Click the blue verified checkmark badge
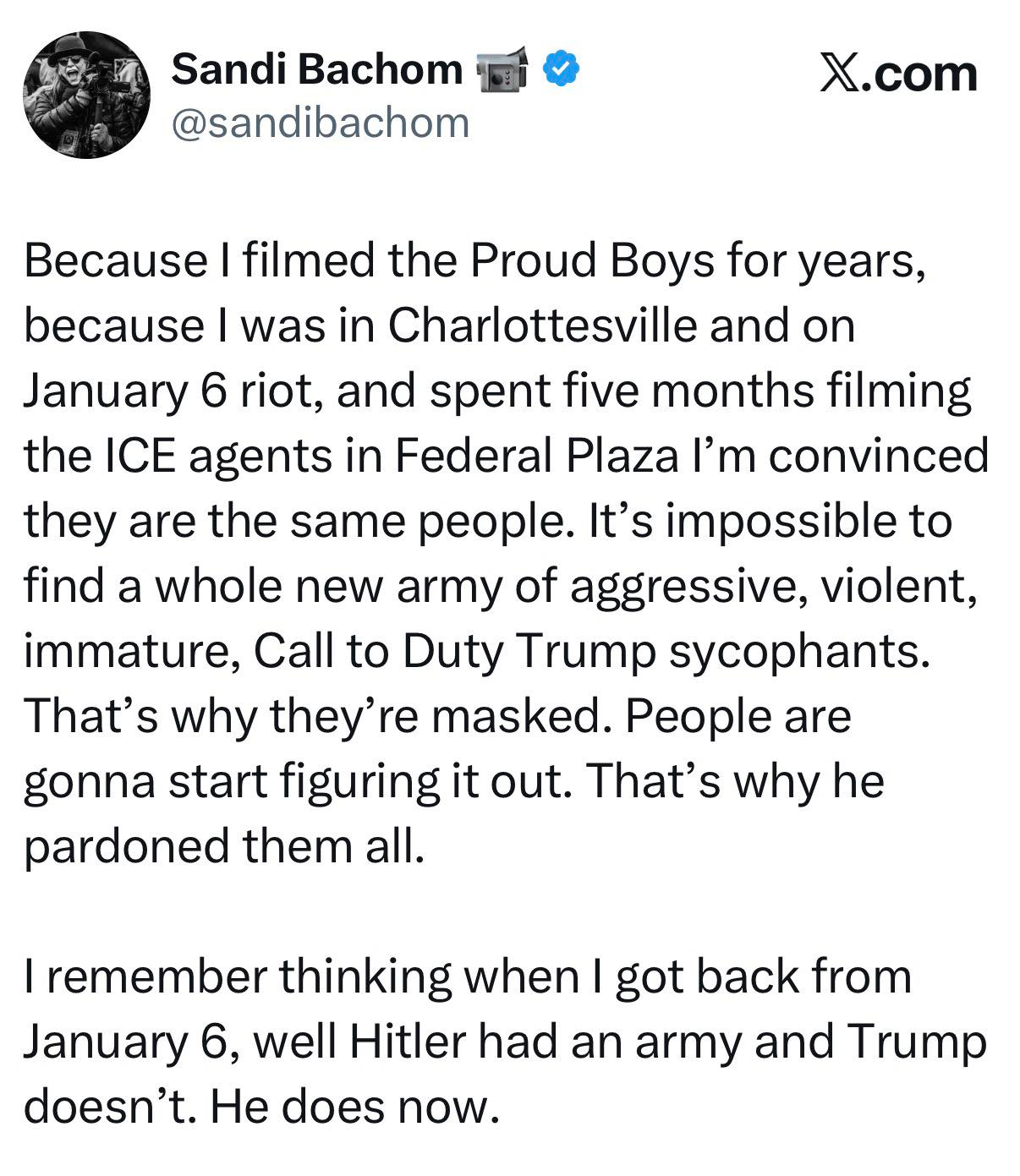Viewport: 1020px width, 1176px height. click(559, 68)
